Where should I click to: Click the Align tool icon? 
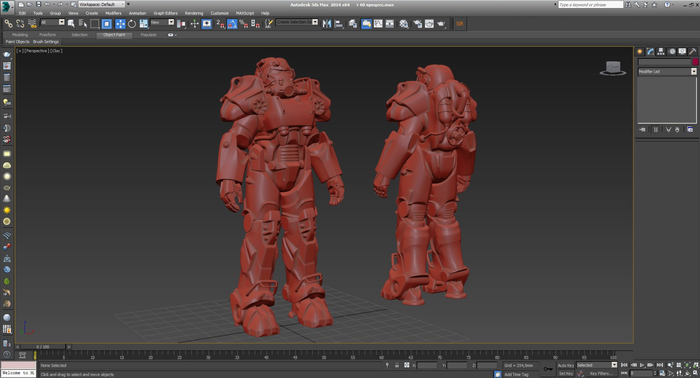pyautogui.click(x=339, y=23)
